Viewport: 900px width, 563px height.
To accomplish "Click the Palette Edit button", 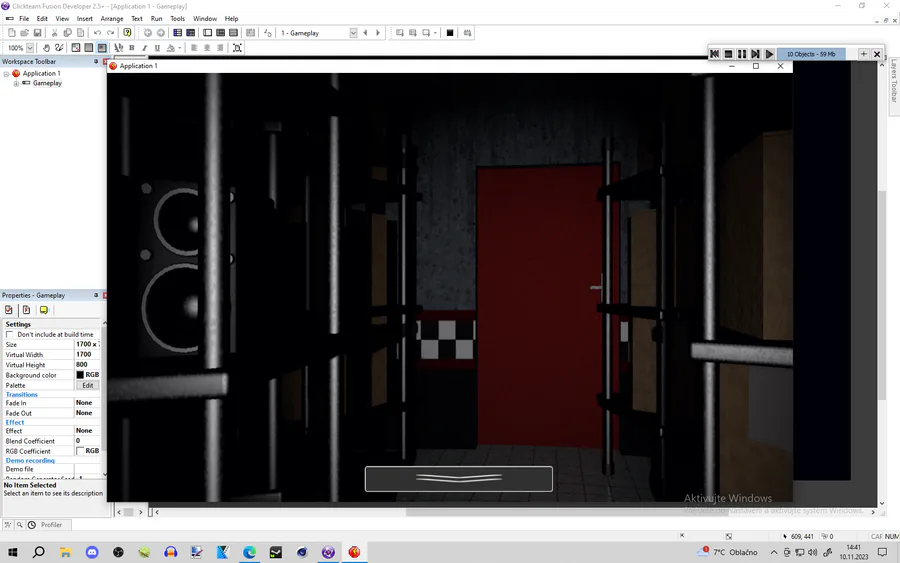I will coord(88,385).
